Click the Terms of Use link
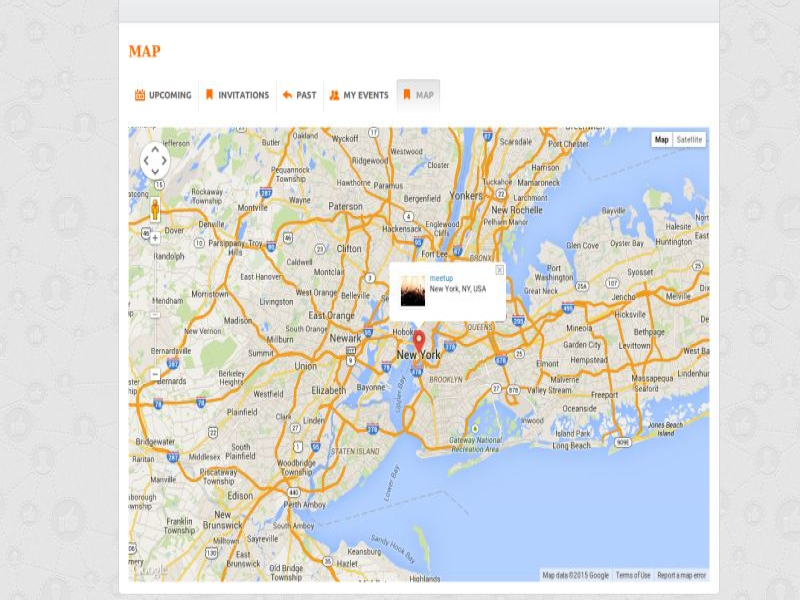Screen dimensions: 800x600 pyautogui.click(x=632, y=575)
